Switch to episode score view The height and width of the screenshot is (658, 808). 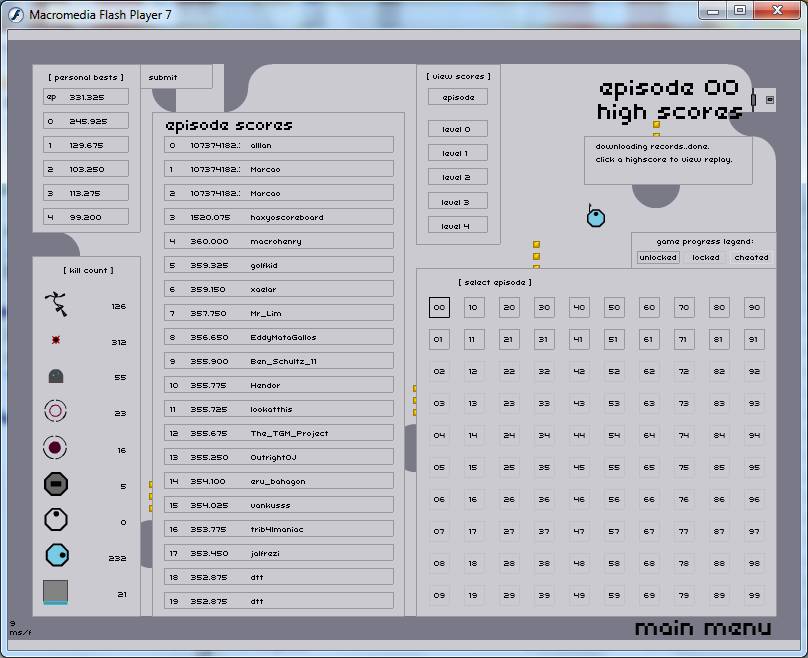[458, 97]
